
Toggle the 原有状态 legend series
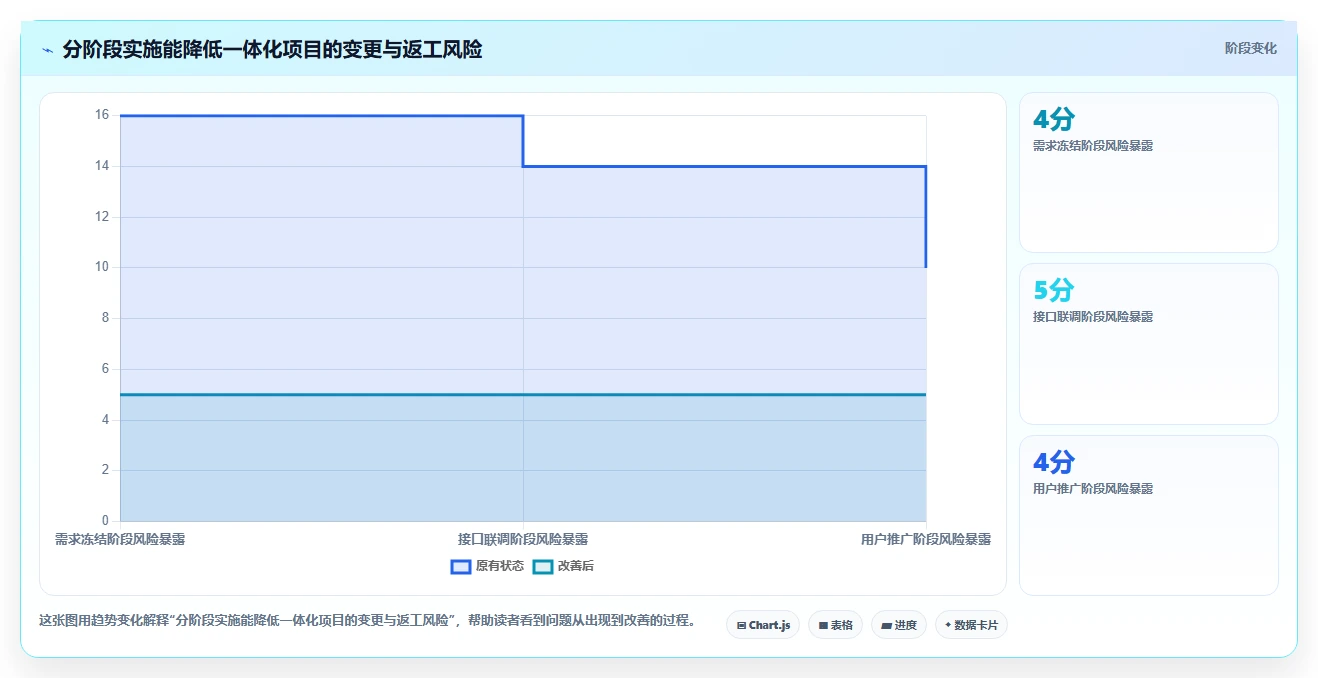pos(487,566)
